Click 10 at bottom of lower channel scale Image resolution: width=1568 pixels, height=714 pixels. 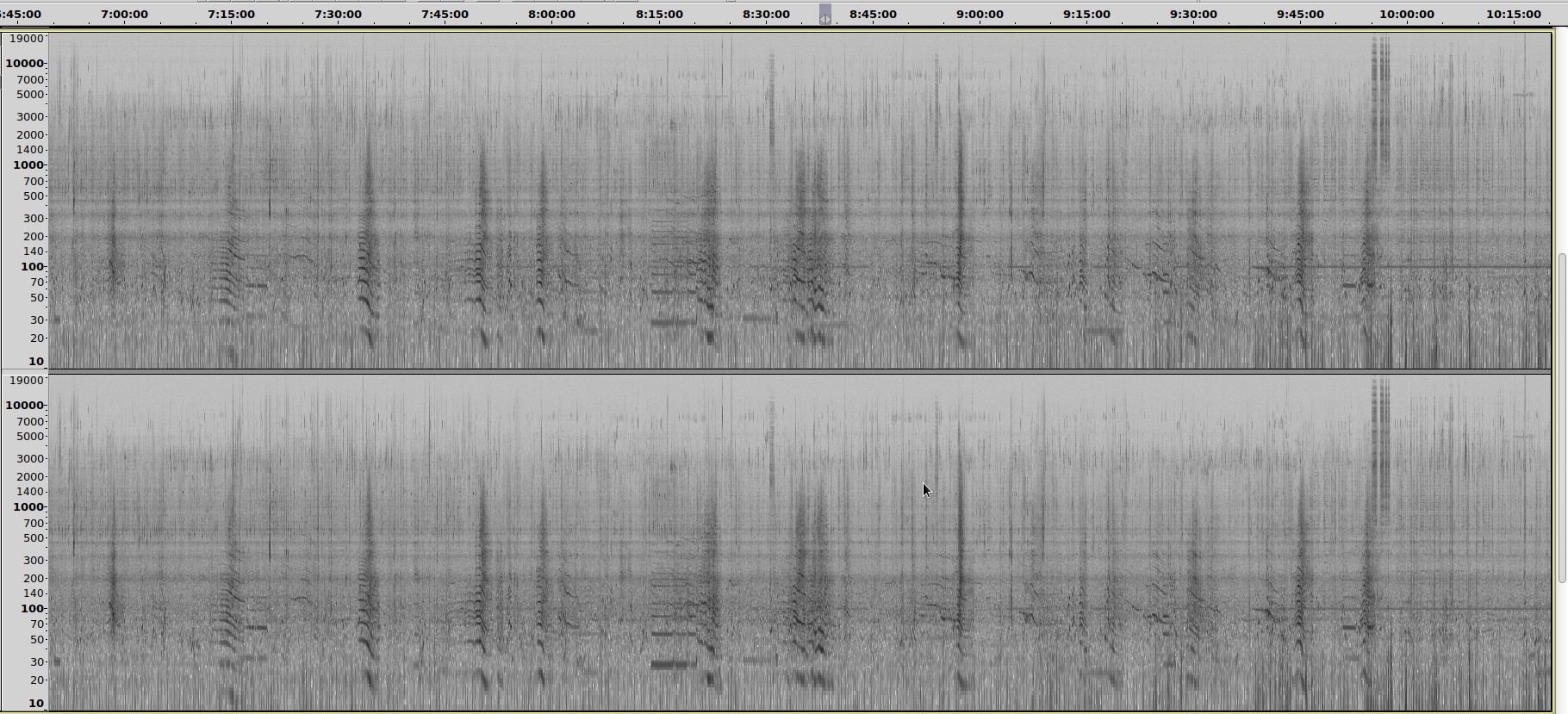35,703
